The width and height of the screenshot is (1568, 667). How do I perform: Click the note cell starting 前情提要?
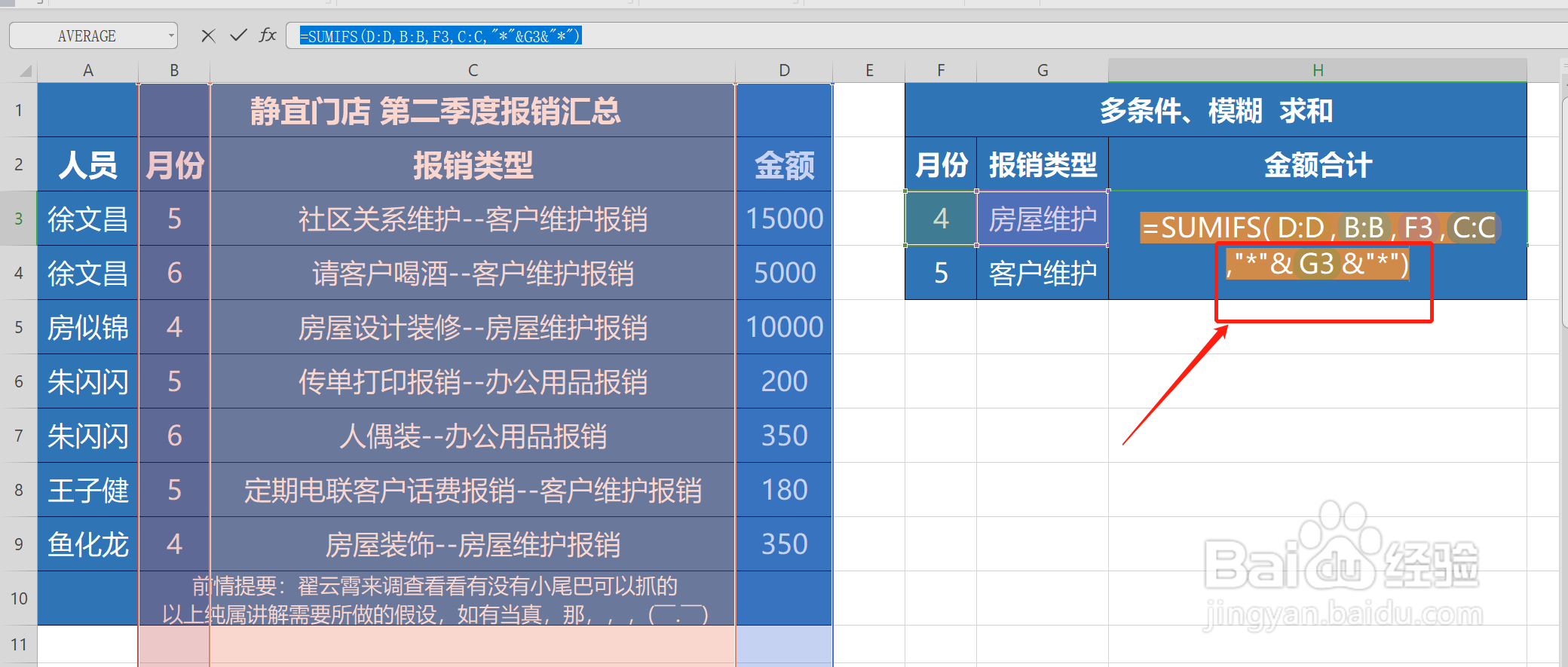(x=435, y=598)
